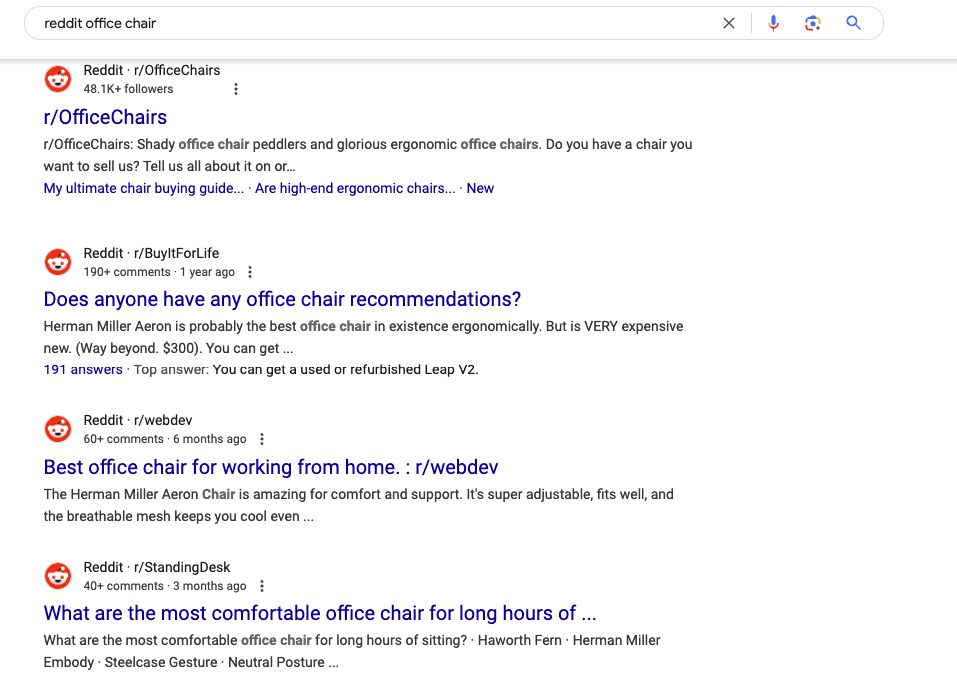Click Reddit logo beside r/BuyItForLife result
This screenshot has height=685, width=957.
pyautogui.click(x=58, y=262)
